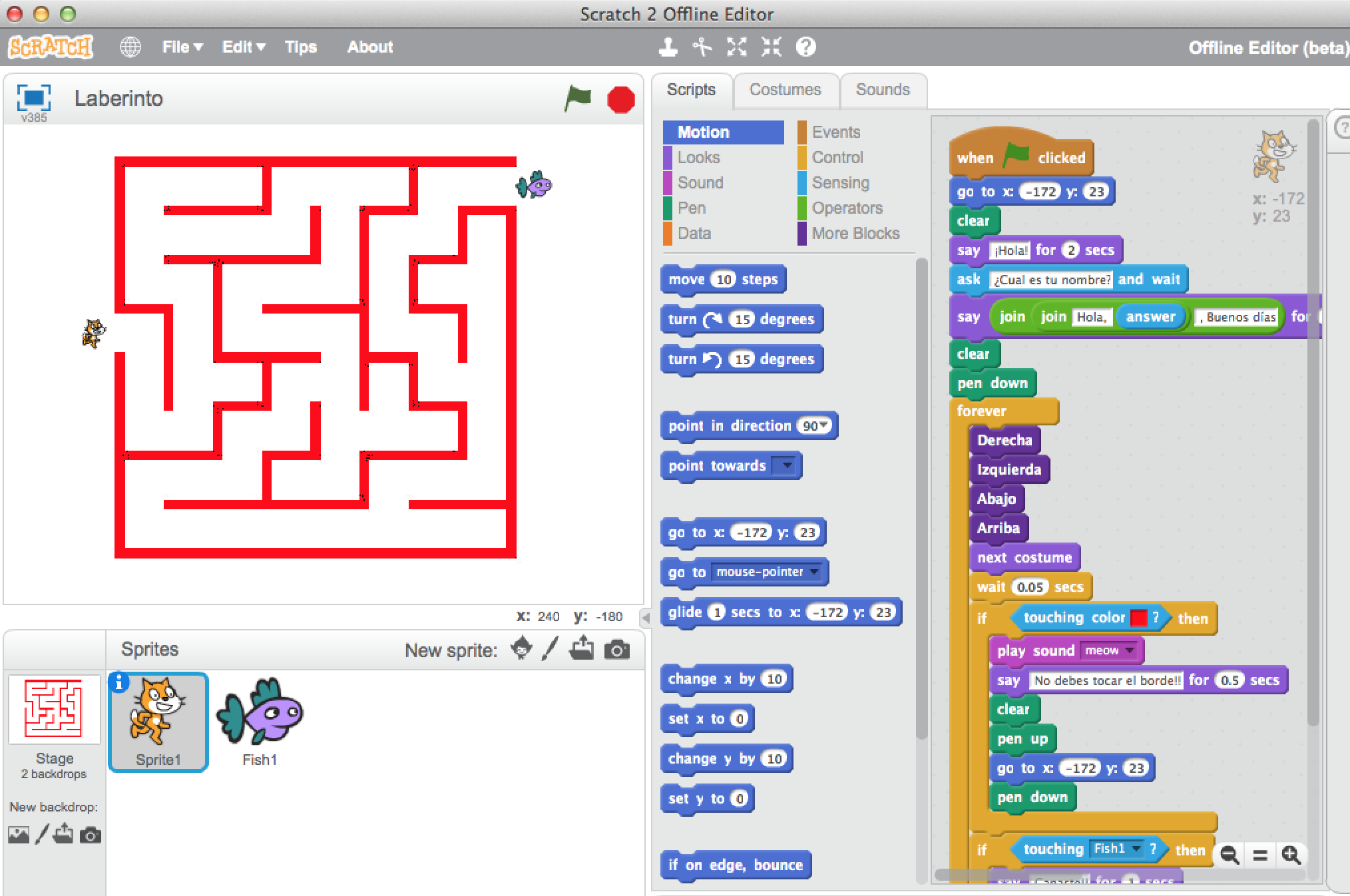
Task: Click the touching color red swatch
Action: (1138, 618)
